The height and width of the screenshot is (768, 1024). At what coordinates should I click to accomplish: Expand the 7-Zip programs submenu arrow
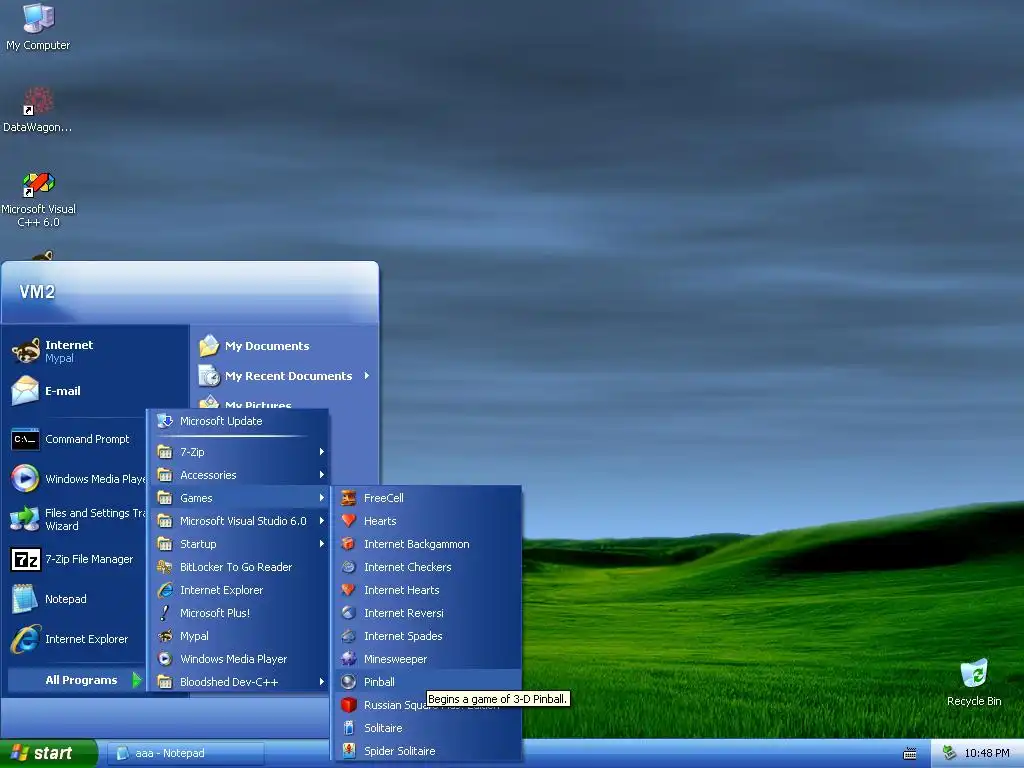click(x=321, y=452)
